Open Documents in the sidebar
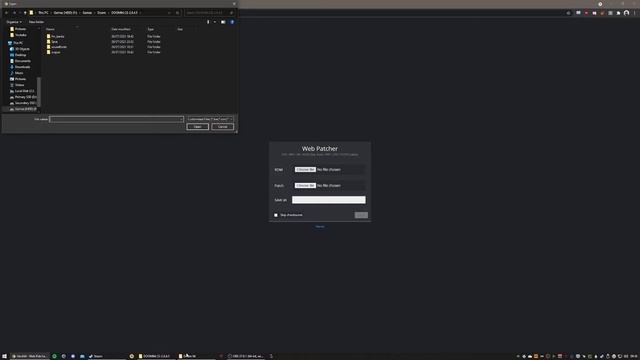 click(x=20, y=61)
